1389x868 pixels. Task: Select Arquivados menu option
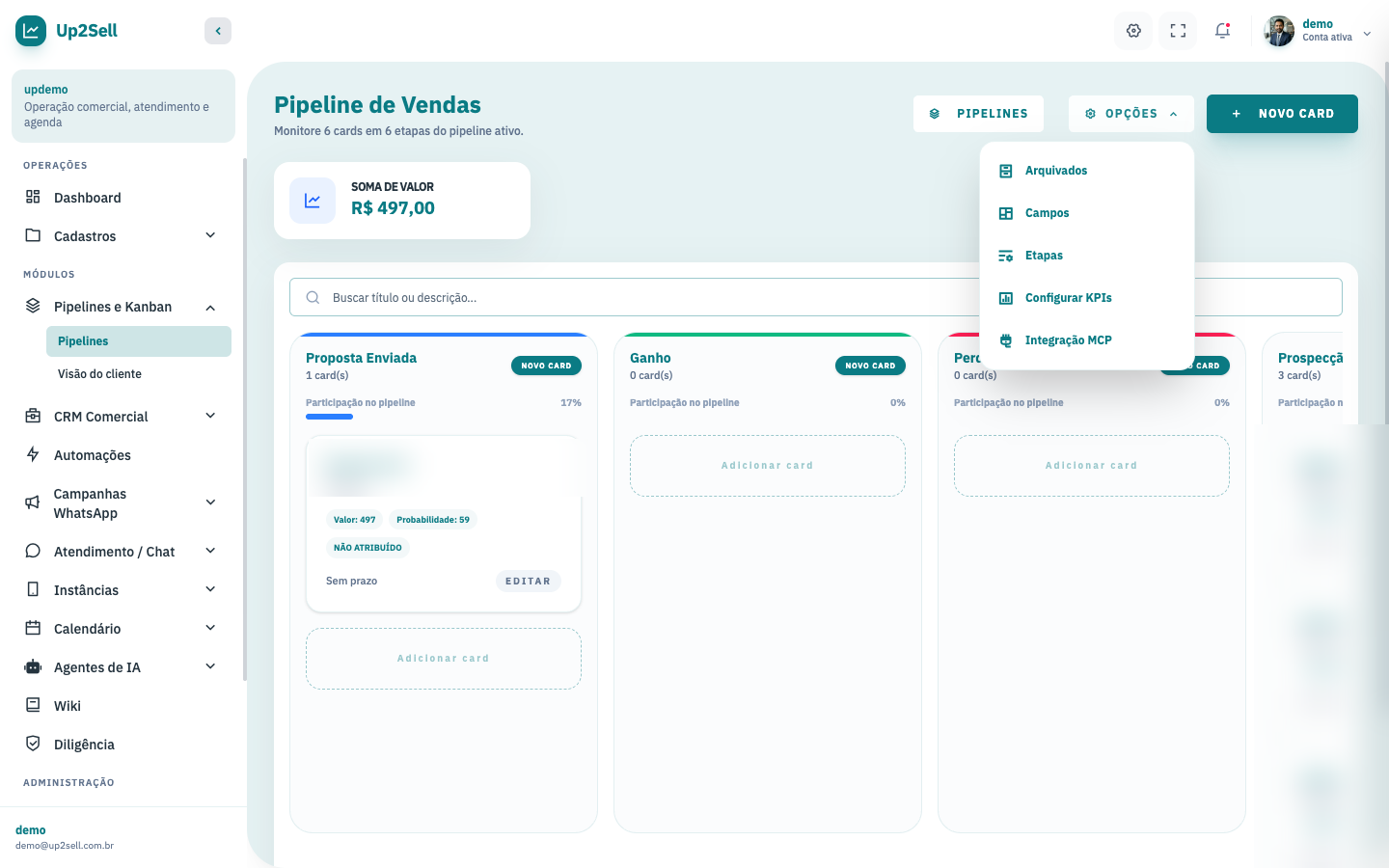(x=1087, y=171)
